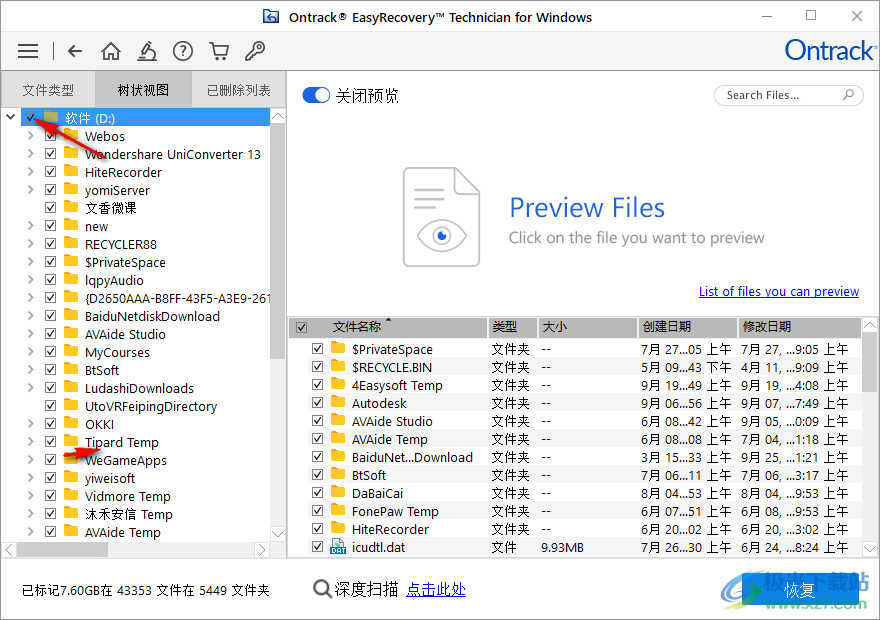Click the FonePaw Temp folder icon

pos(338,510)
